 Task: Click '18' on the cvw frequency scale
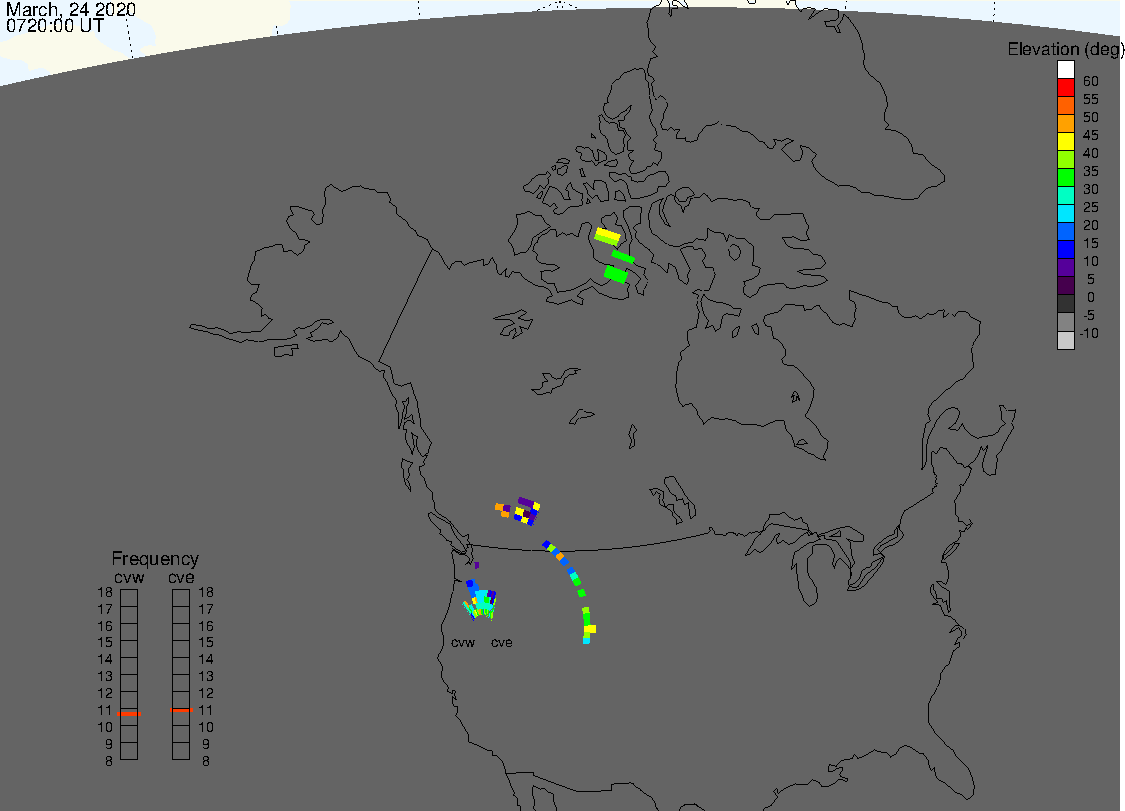(105, 592)
